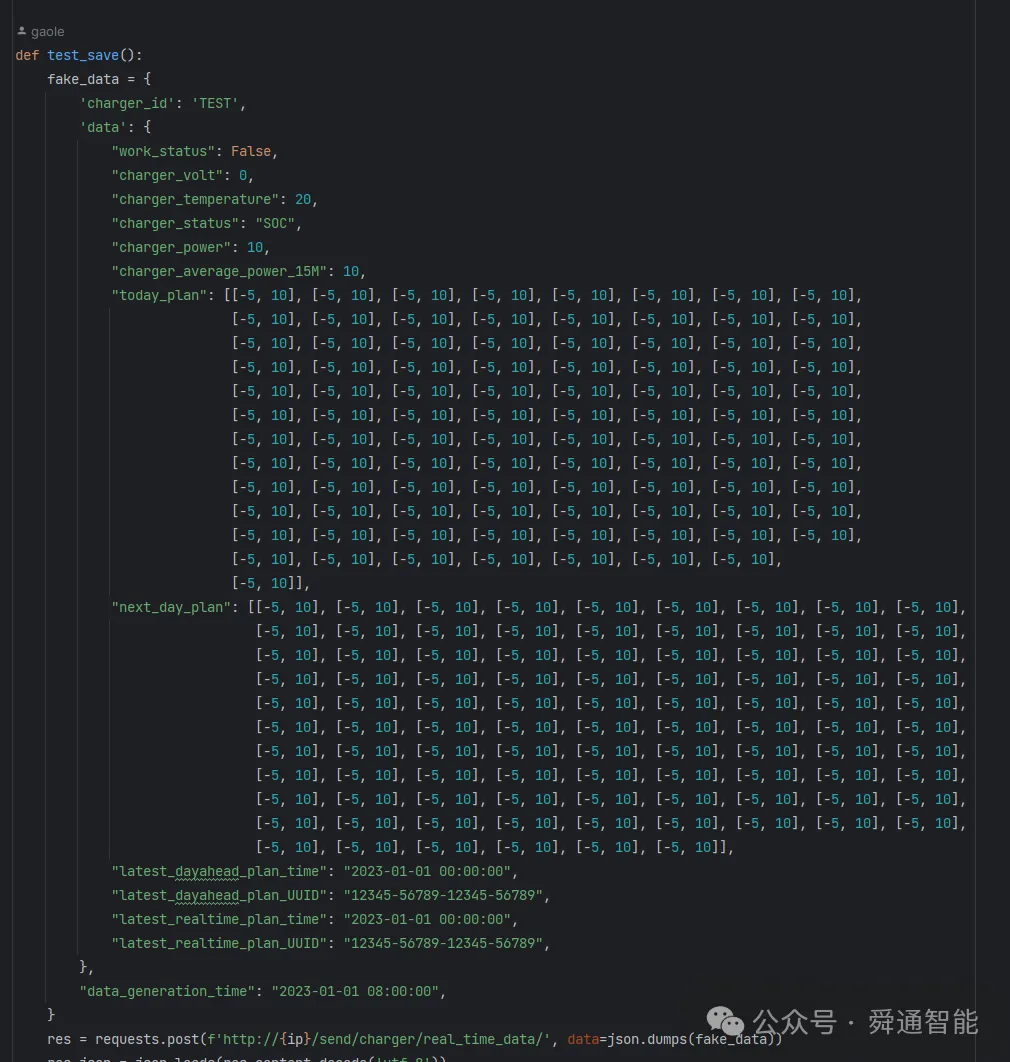Click the "latest_realtime_plan_time" key
This screenshot has height=1062, width=1010.
click(219, 920)
